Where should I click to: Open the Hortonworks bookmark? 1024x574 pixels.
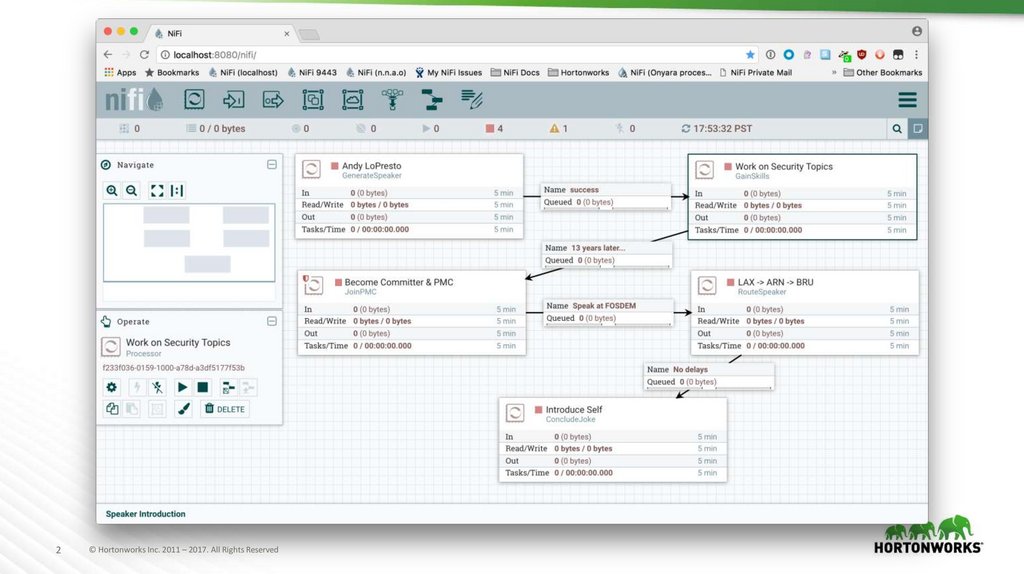tap(578, 73)
